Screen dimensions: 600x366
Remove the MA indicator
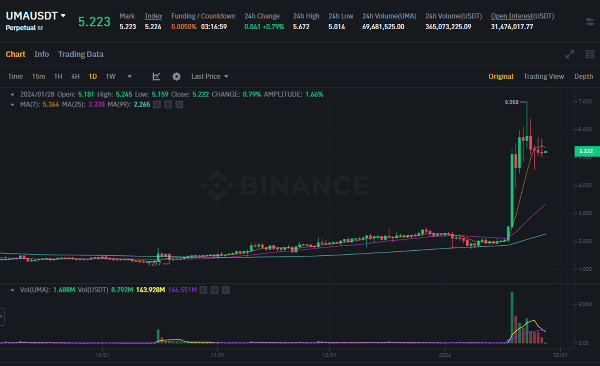(179, 105)
